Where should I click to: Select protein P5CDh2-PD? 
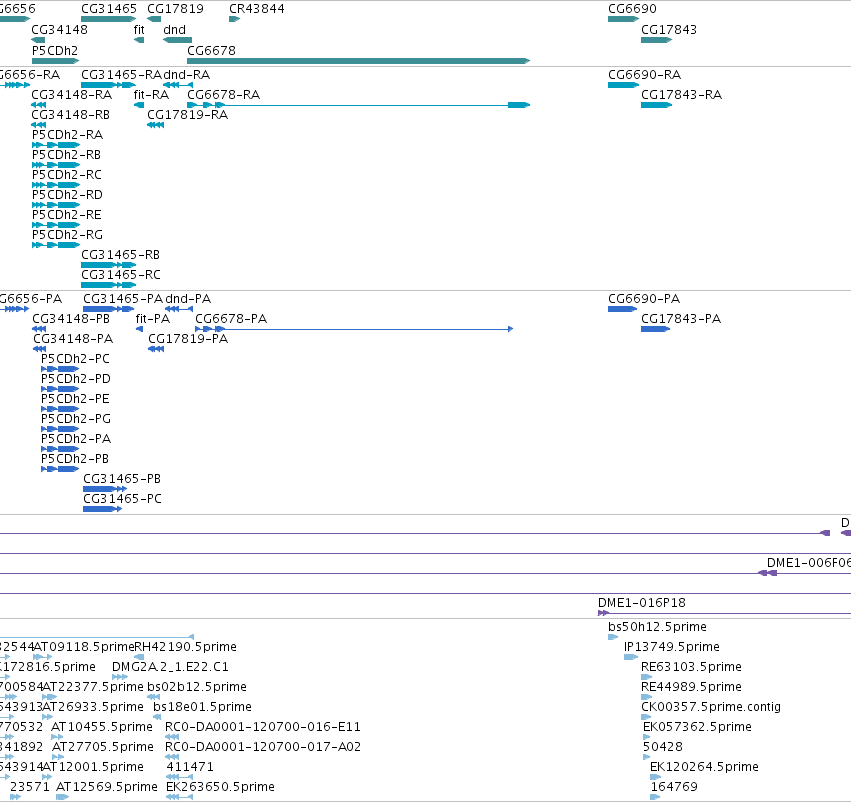tap(76, 379)
